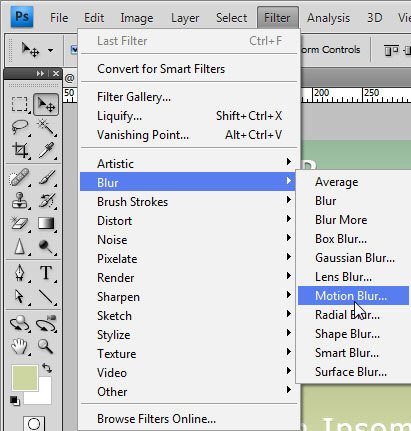Expand the Render submenu
Image resolution: width=411 pixels, height=431 pixels.
(189, 278)
